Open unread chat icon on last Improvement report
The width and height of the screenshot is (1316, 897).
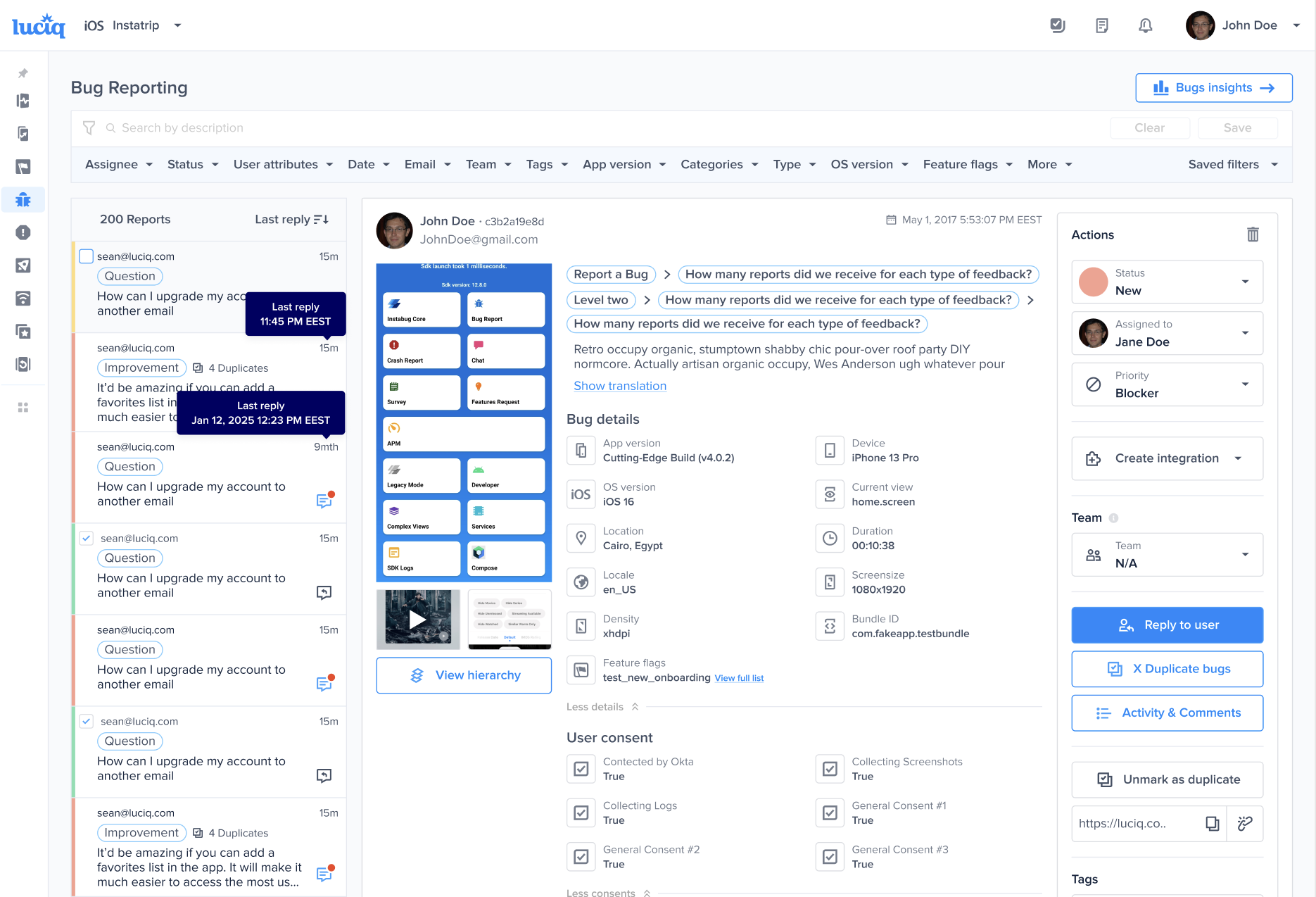click(324, 873)
